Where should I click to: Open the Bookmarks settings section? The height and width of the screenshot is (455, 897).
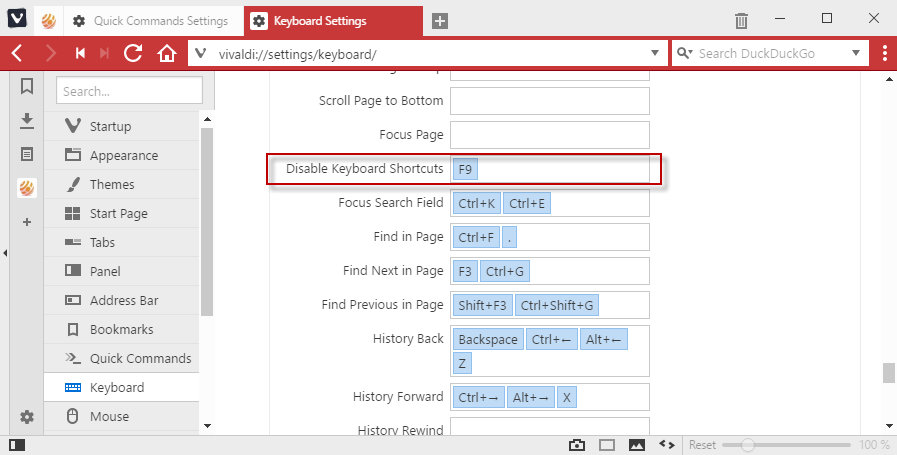coord(121,330)
